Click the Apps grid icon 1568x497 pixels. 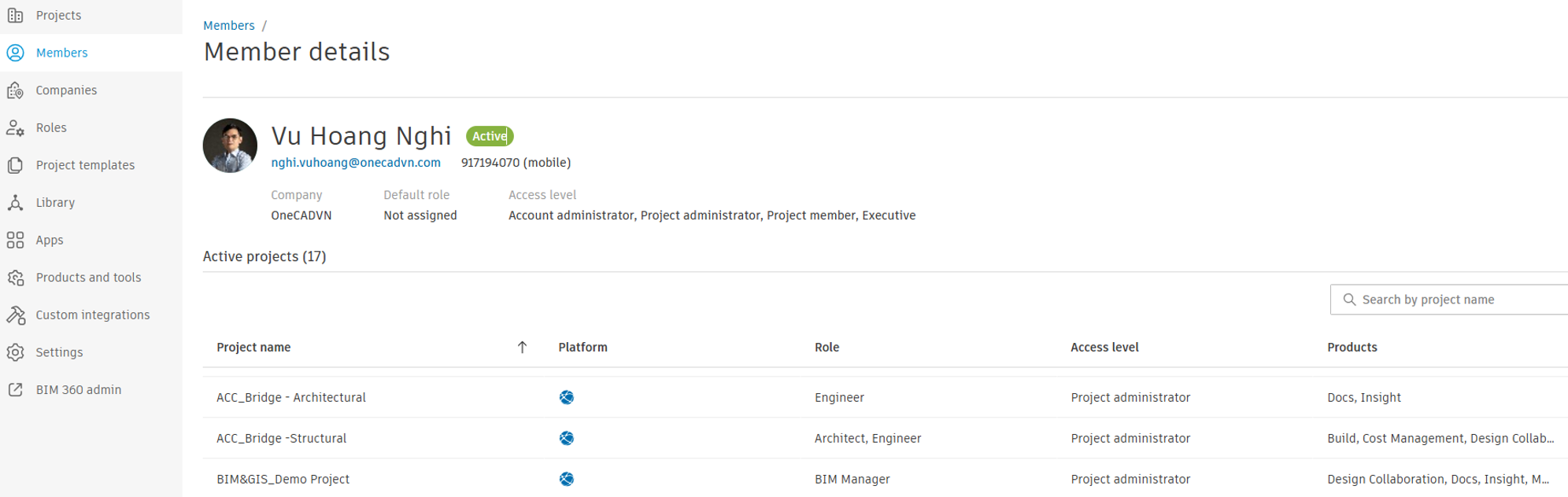point(15,240)
